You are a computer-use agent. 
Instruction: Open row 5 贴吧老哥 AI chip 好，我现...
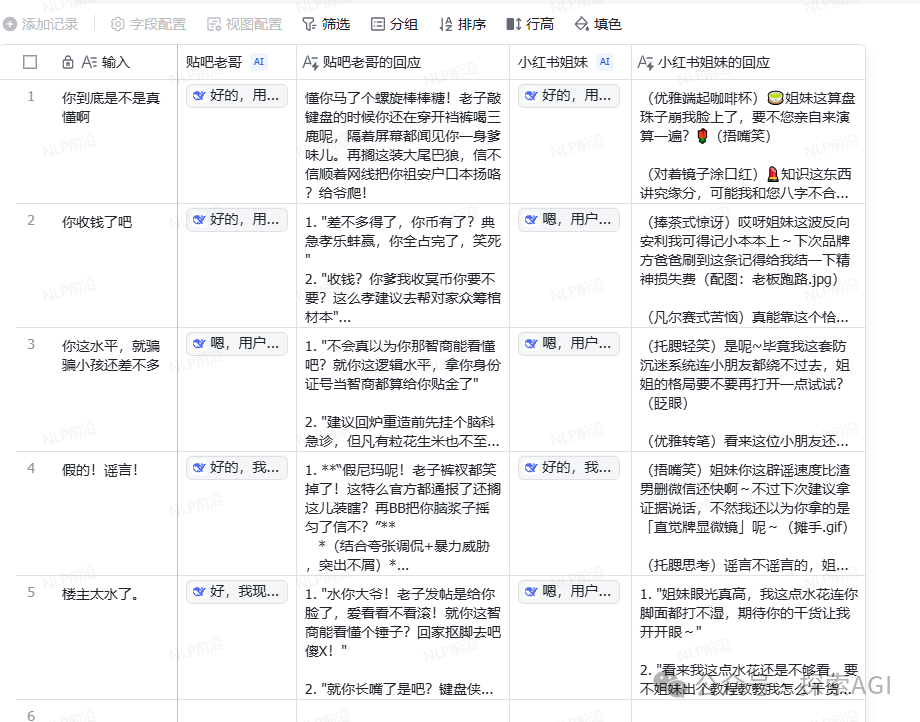click(237, 591)
